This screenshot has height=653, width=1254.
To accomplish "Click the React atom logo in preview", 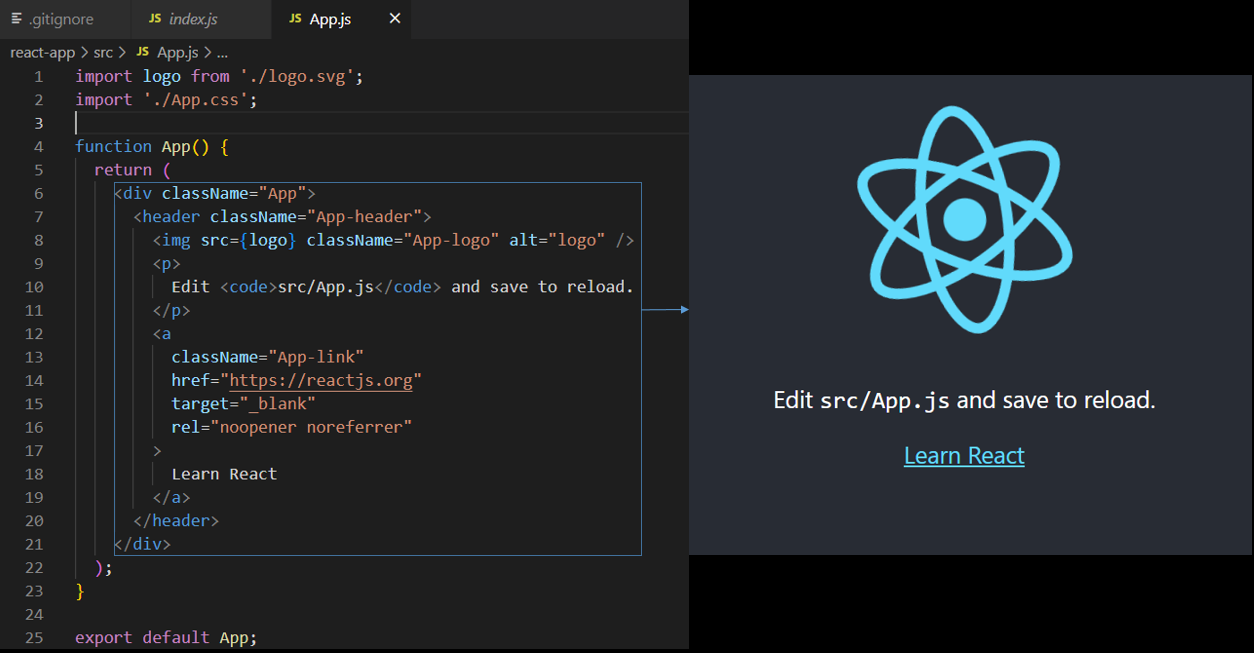I will (x=964, y=219).
